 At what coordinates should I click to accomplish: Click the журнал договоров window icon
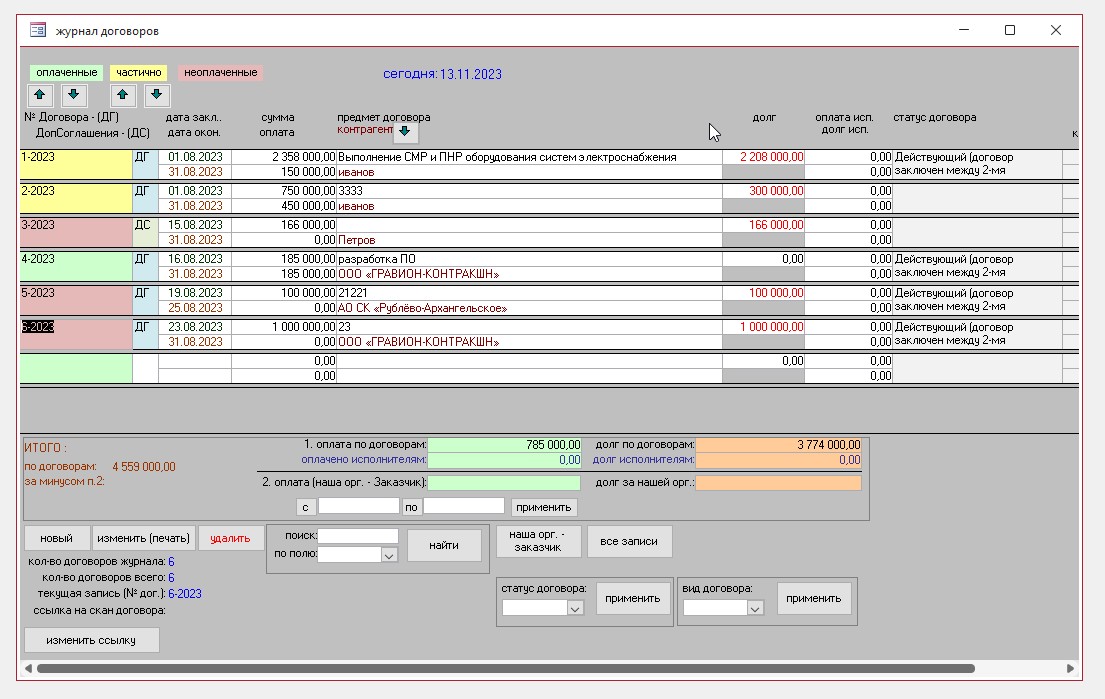tap(38, 31)
